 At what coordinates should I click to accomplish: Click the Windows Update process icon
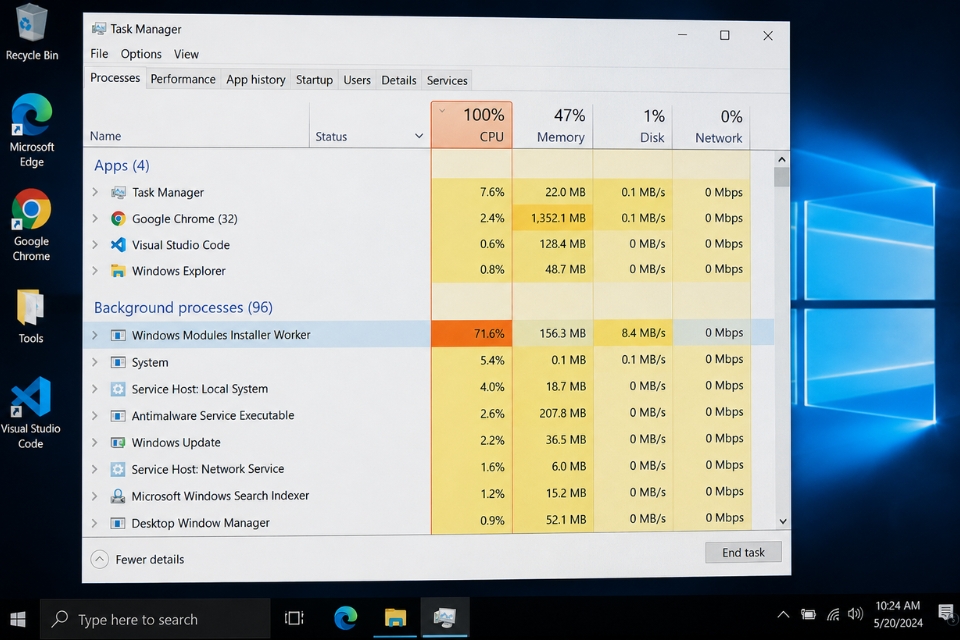point(118,442)
